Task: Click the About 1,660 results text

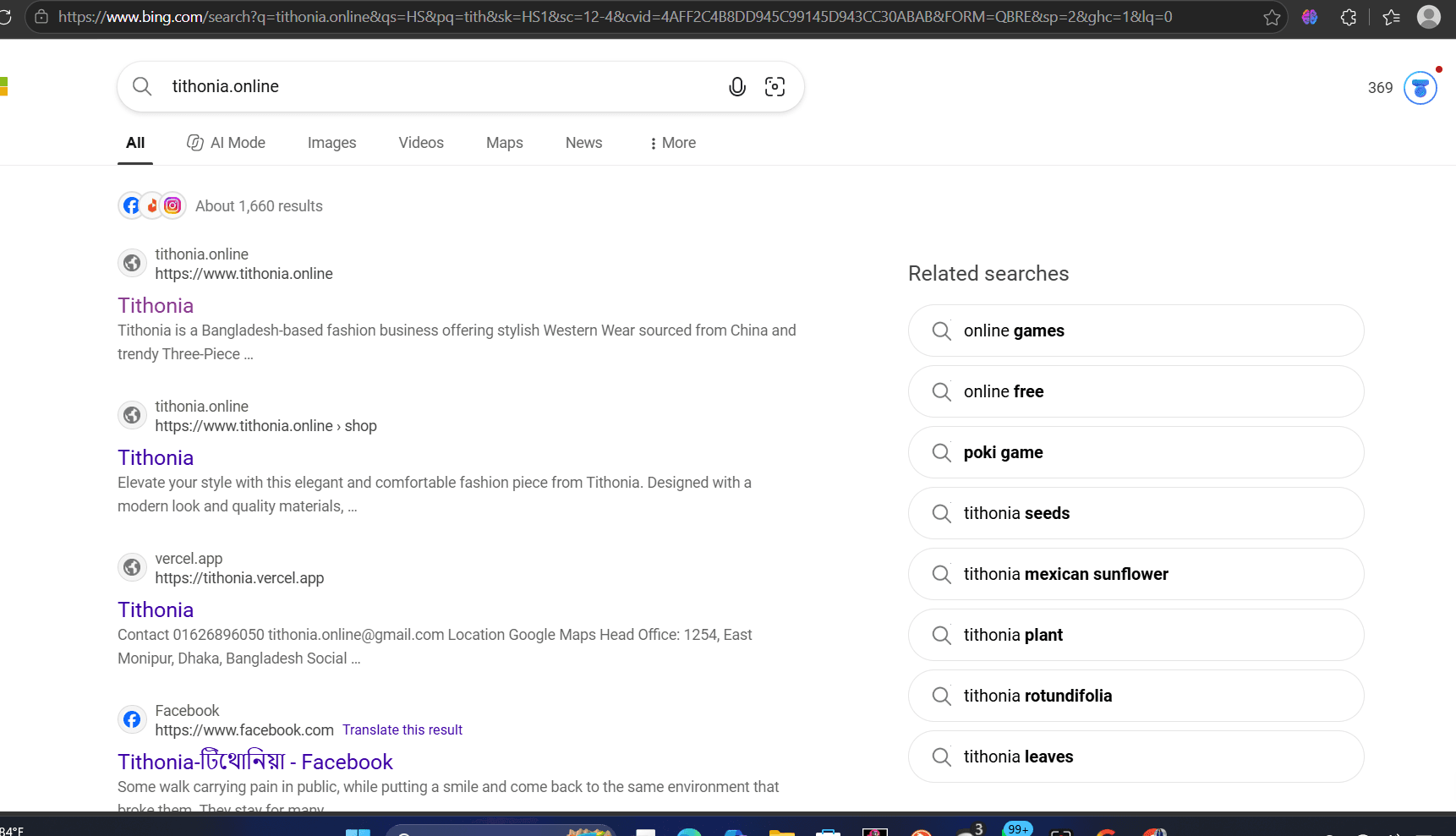Action: (259, 206)
